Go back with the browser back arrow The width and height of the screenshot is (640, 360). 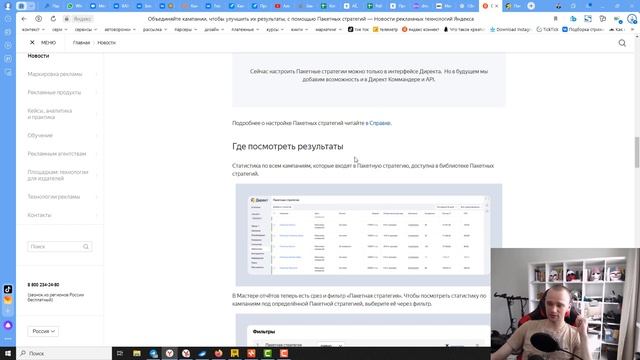click(24, 19)
